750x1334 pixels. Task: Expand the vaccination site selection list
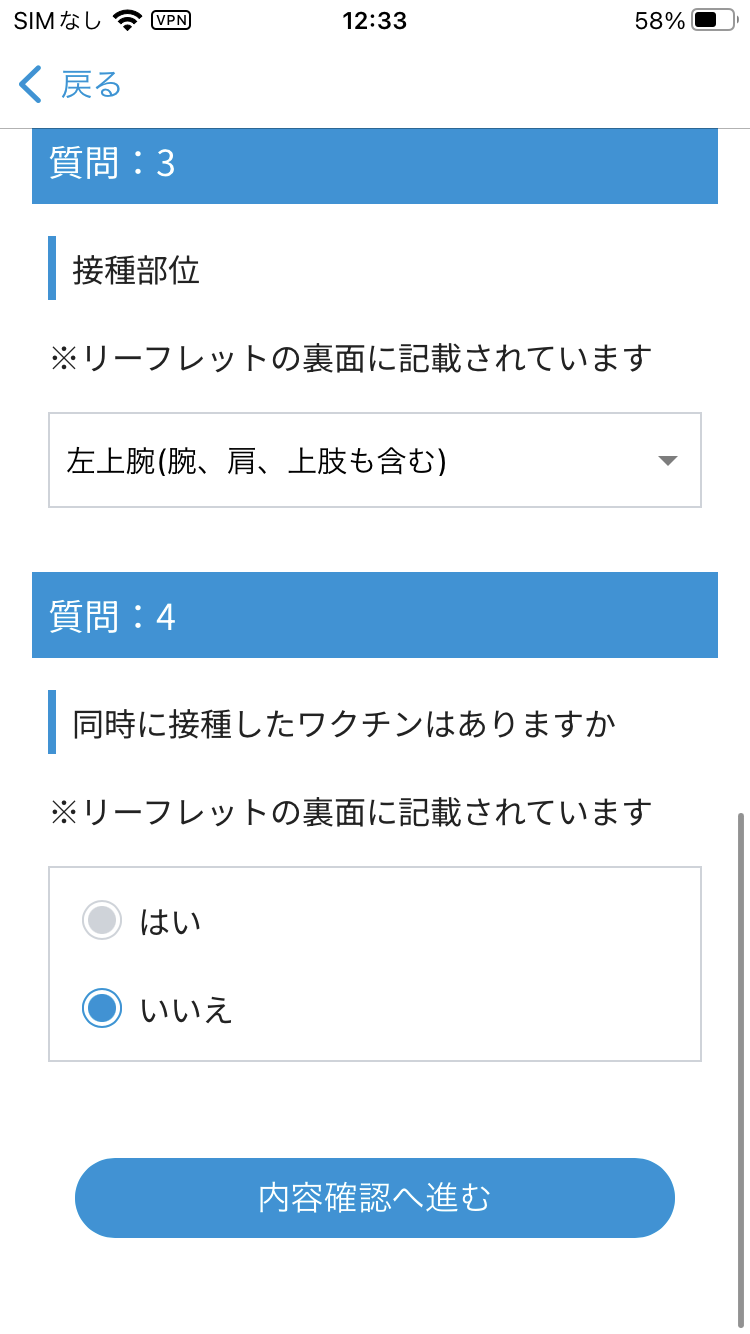(375, 460)
